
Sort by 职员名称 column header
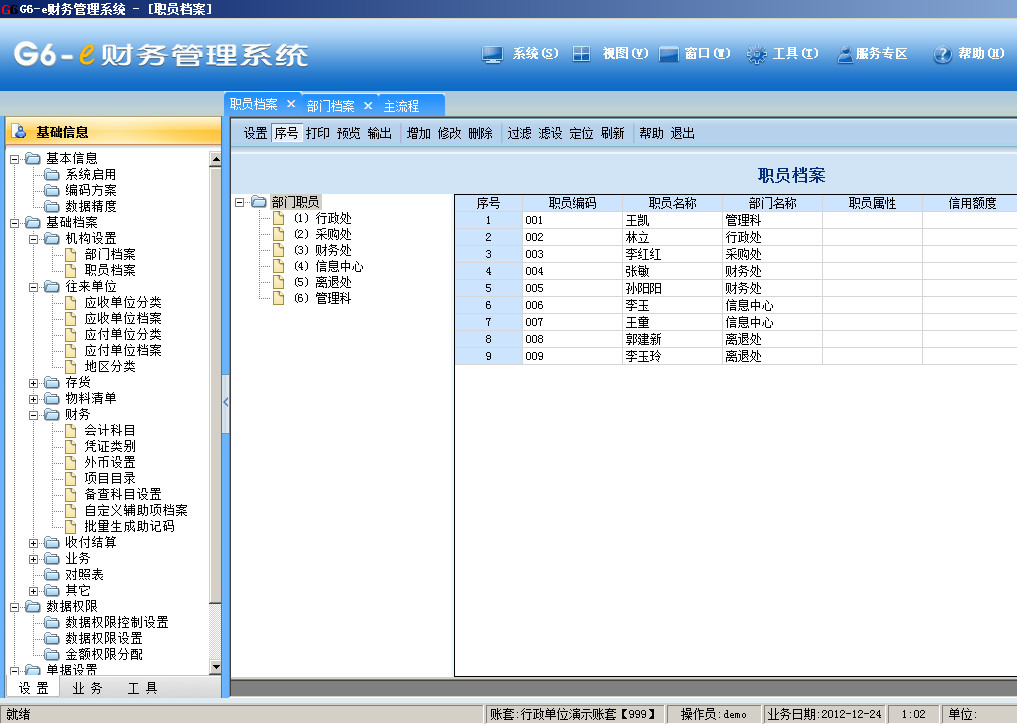click(672, 203)
